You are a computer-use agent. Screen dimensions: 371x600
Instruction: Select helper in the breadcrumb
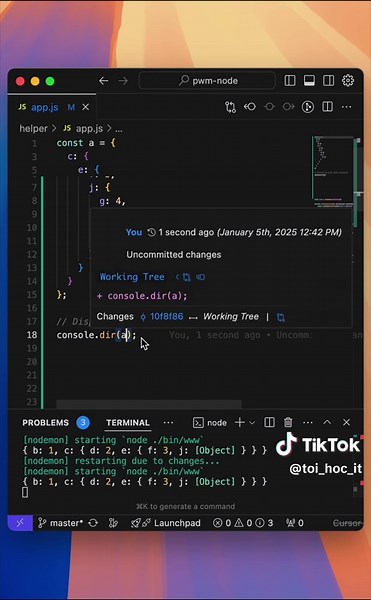click(33, 129)
